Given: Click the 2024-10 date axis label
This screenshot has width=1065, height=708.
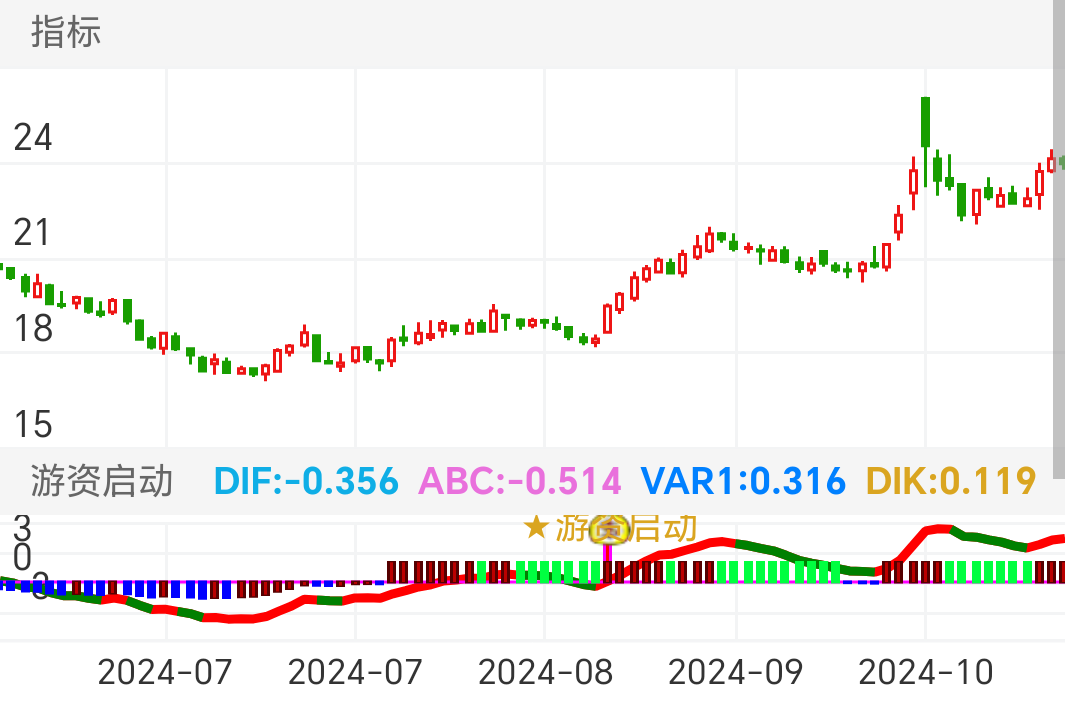Looking at the screenshot, I should pyautogui.click(x=926, y=672).
